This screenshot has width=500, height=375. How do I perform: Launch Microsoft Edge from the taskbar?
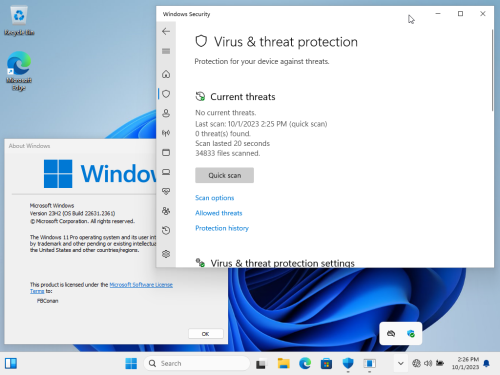tap(305, 363)
